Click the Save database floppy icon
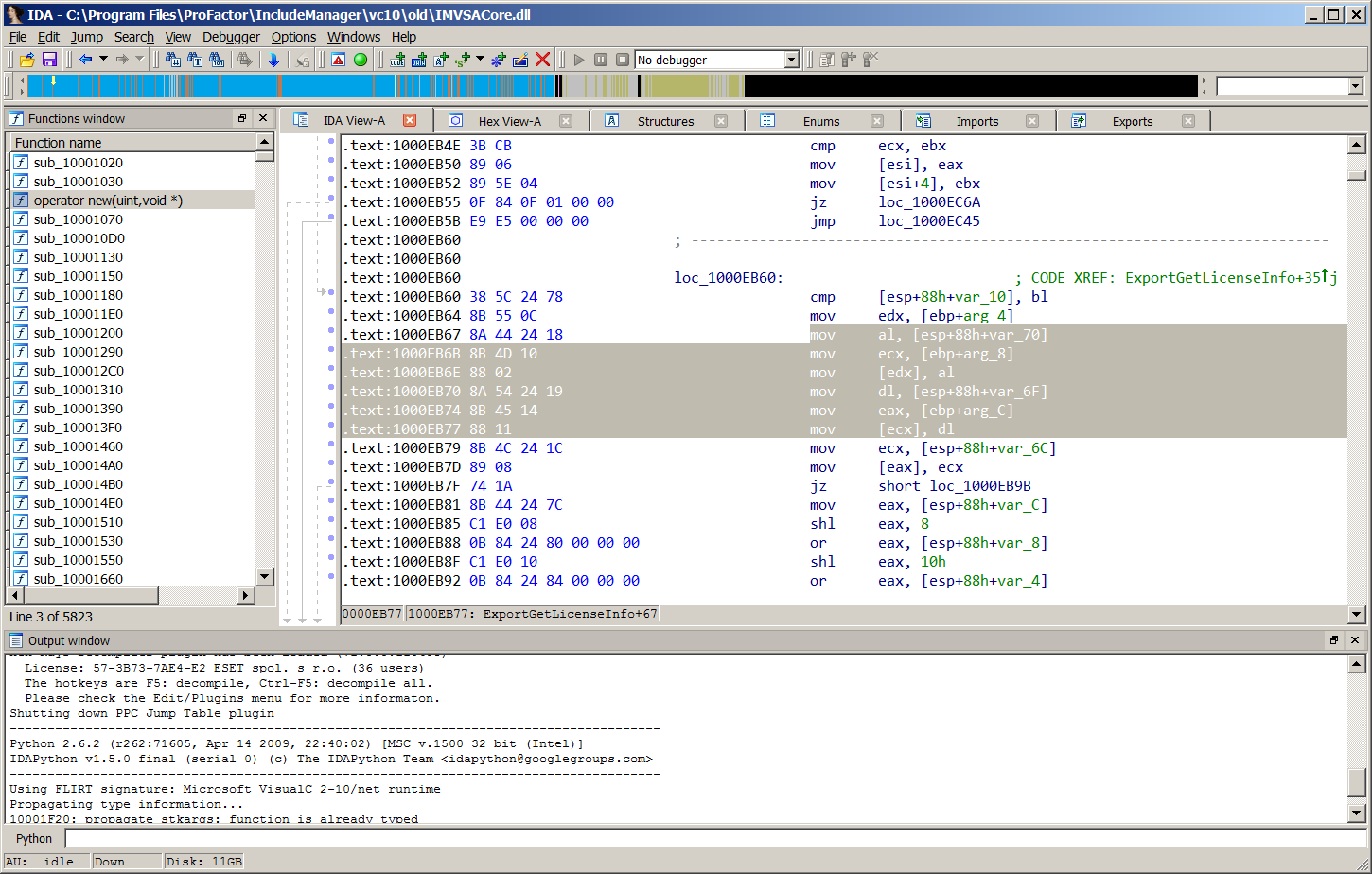This screenshot has height=874, width=1372. click(x=49, y=60)
